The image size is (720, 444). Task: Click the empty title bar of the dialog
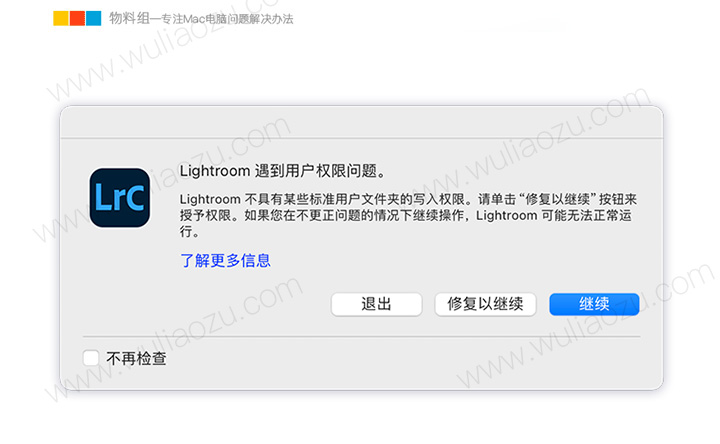pos(361,122)
